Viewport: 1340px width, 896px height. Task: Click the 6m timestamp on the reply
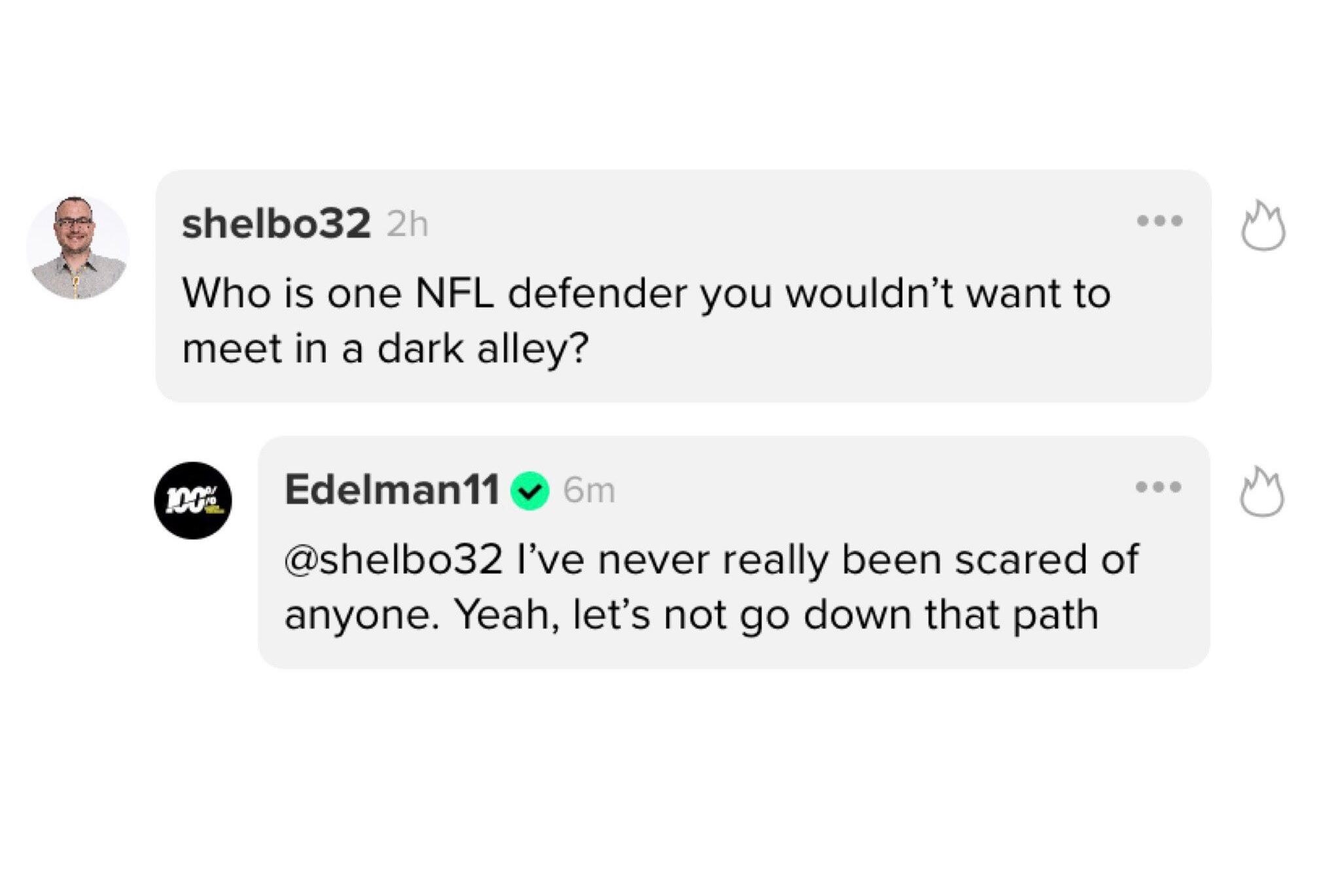tap(589, 491)
